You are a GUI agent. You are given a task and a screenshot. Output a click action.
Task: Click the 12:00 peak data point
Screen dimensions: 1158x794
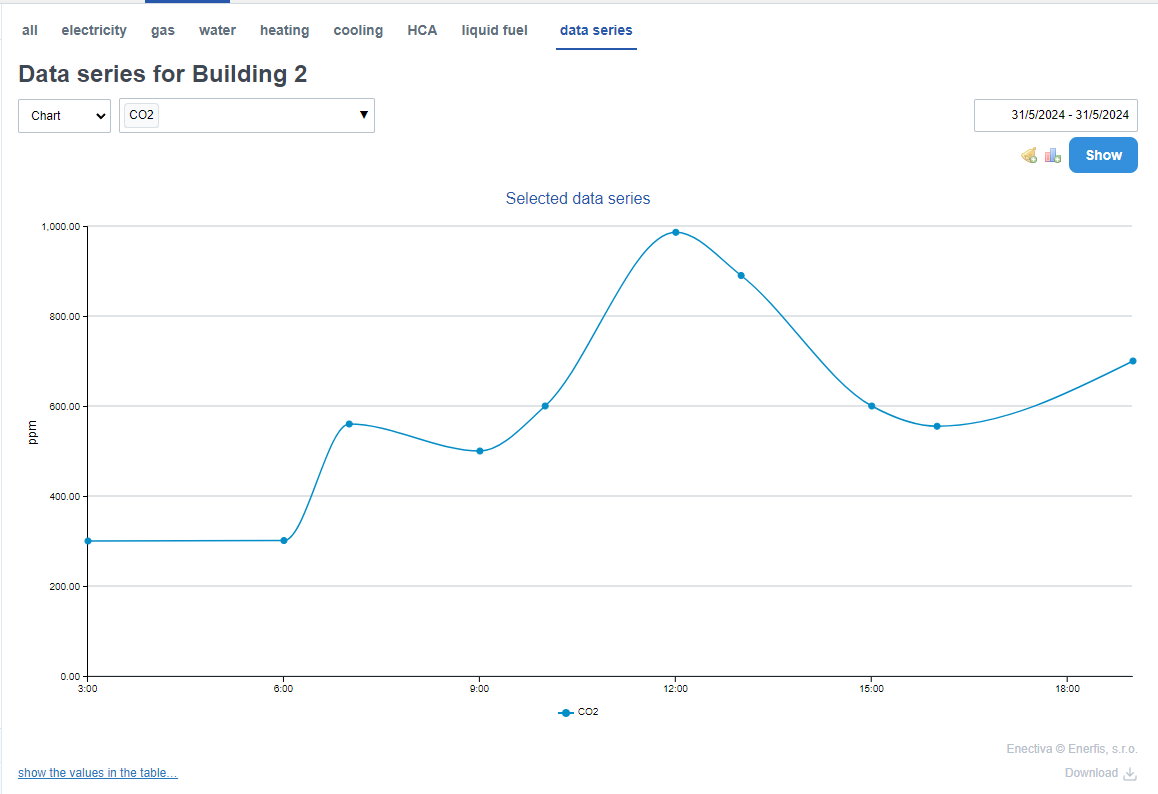(676, 232)
